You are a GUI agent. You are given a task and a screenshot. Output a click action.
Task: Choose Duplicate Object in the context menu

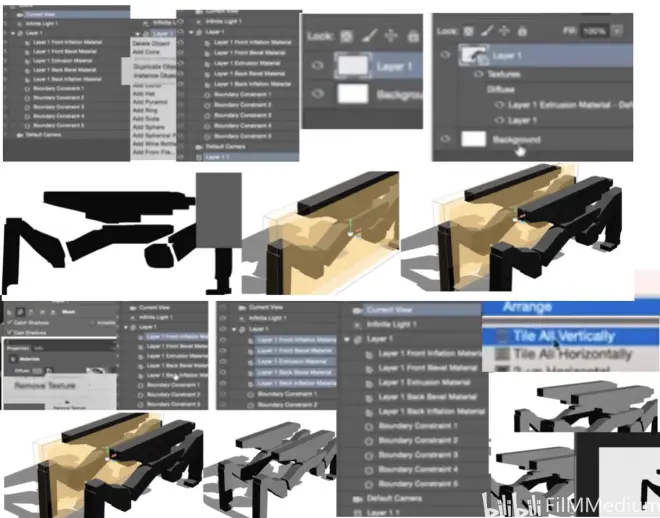pyautogui.click(x=154, y=66)
